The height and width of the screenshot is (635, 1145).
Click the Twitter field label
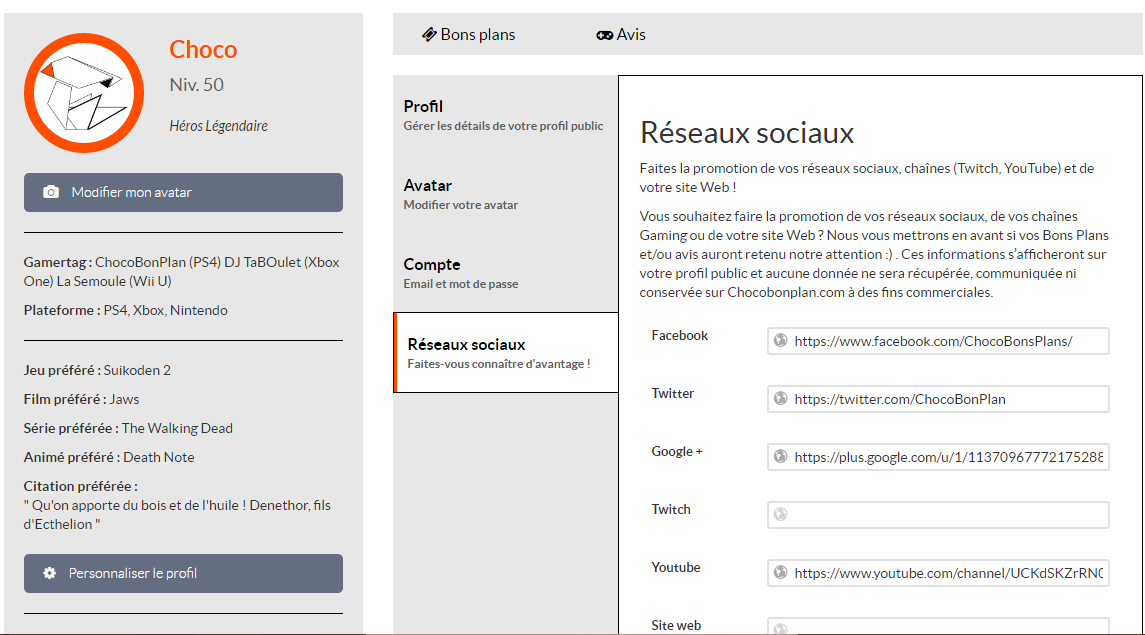coord(673,393)
